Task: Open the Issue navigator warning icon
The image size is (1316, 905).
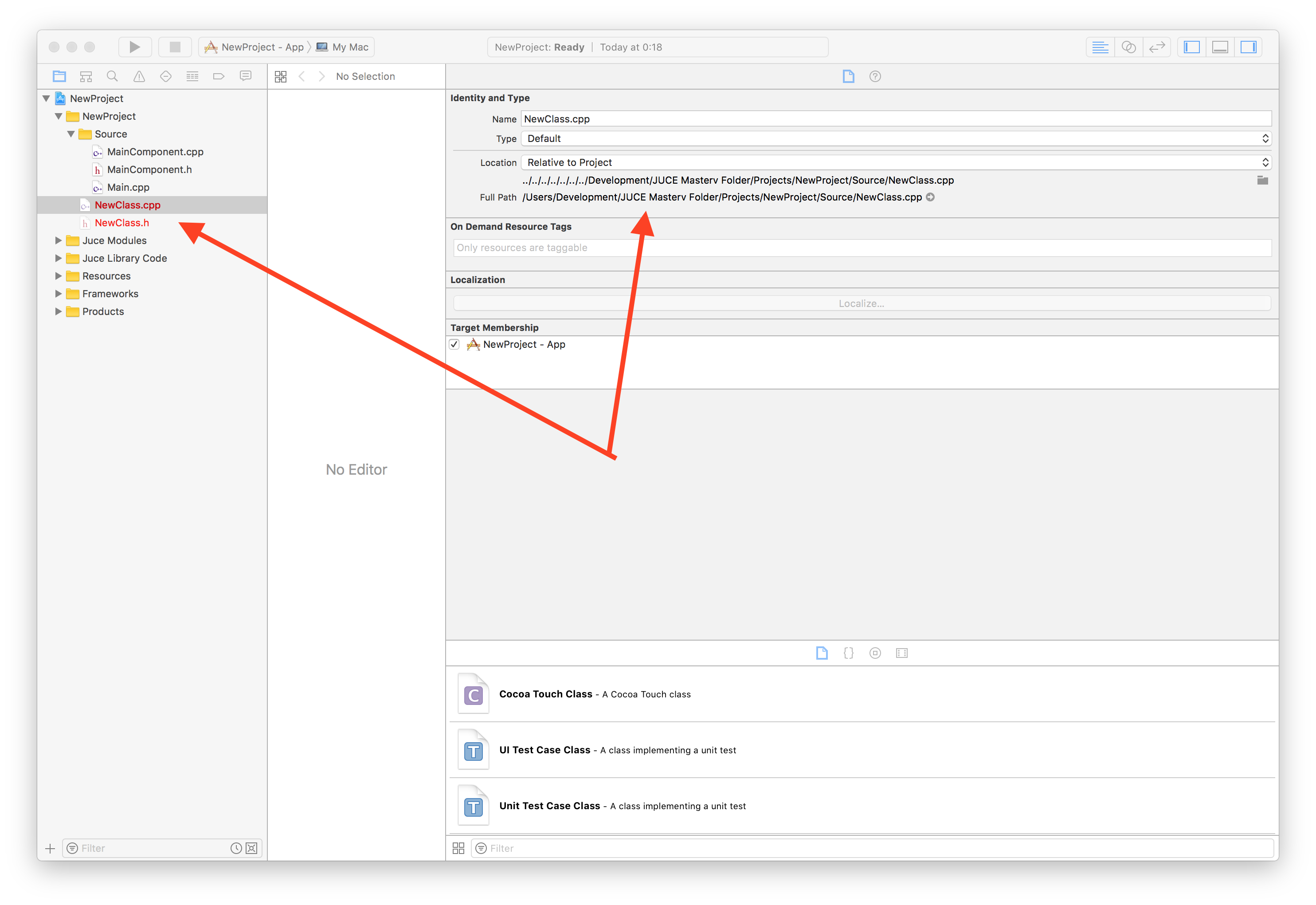Action: click(x=139, y=76)
